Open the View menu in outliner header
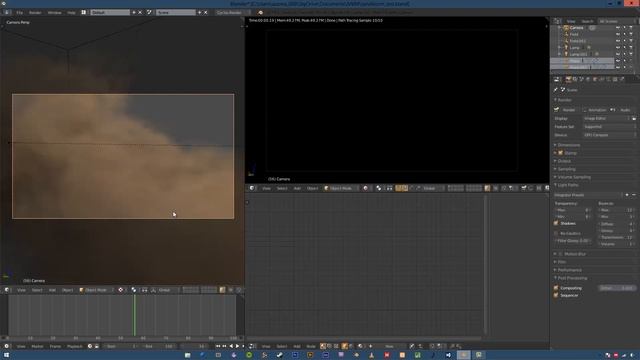The height and width of the screenshot is (360, 640). pyautogui.click(x=571, y=21)
